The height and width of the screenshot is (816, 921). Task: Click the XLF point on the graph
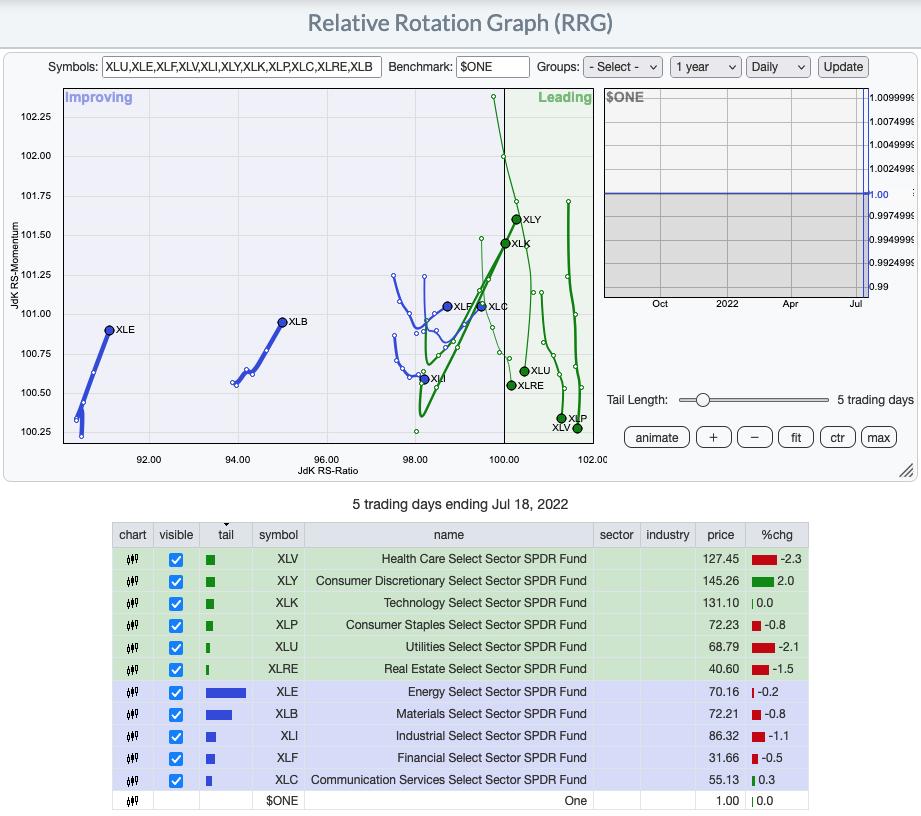point(448,306)
